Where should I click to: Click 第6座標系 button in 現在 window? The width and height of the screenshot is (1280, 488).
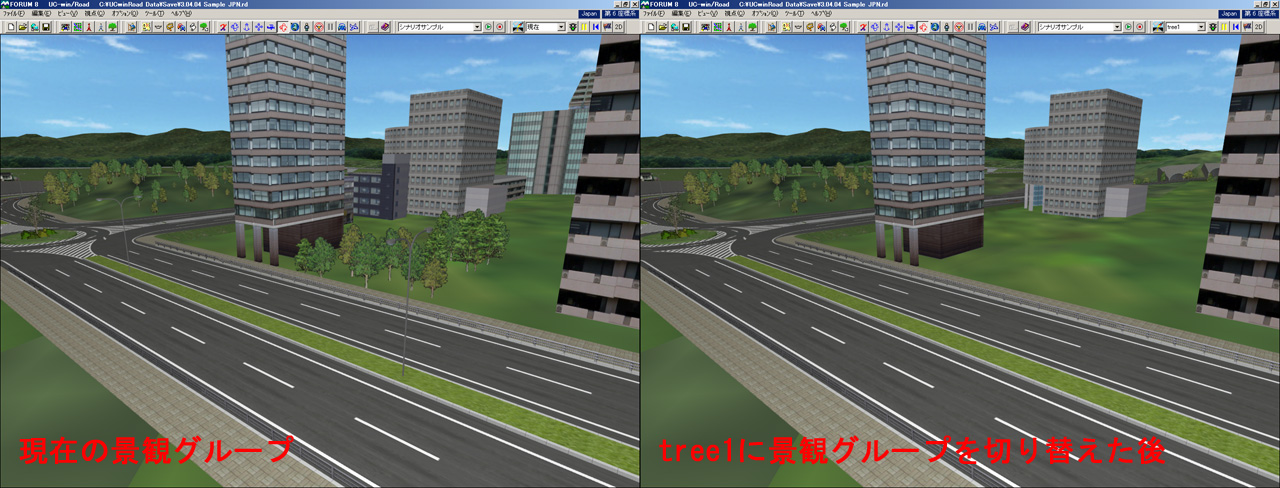tap(621, 14)
